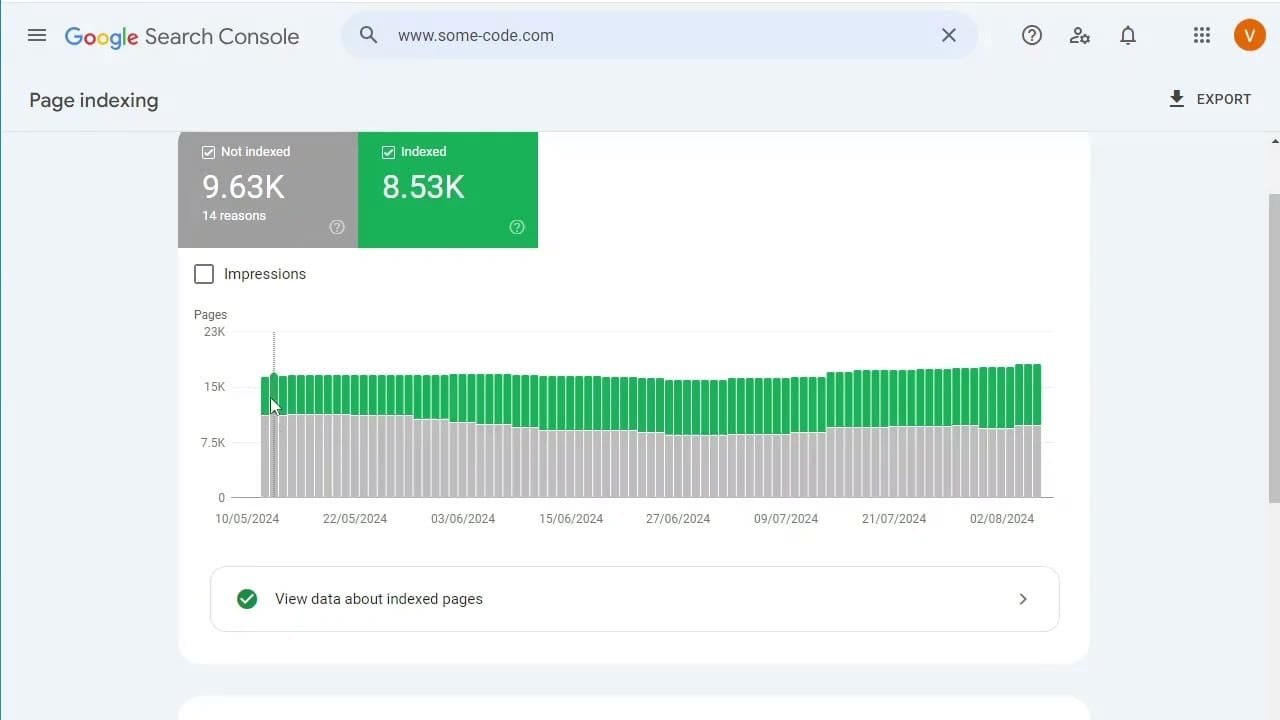
Task: Open the Google apps grid
Action: (x=1202, y=35)
